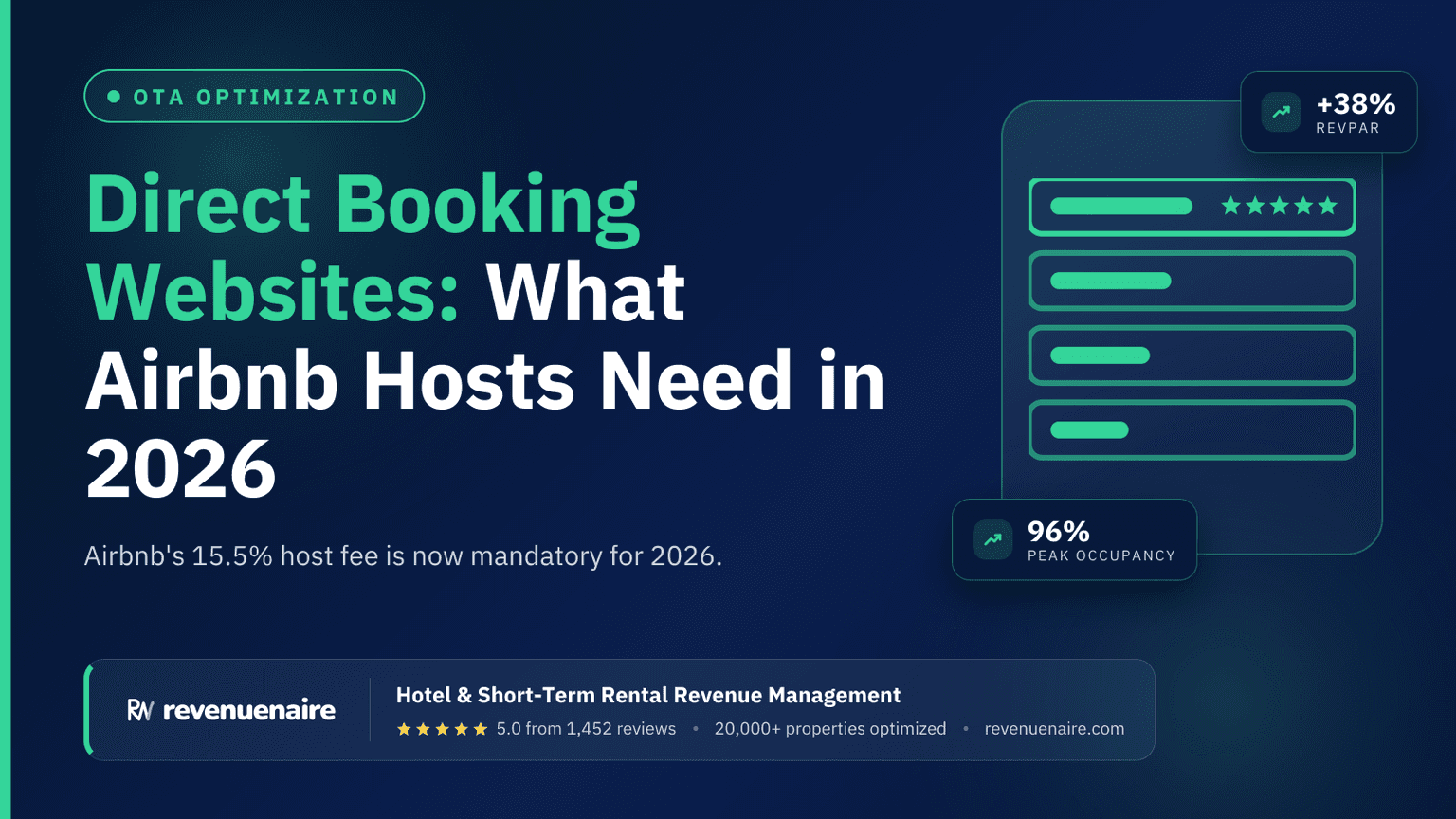Viewport: 1456px width, 819px height.
Task: Click '5.0 from 1,452 reviews' text
Action: tap(586, 729)
